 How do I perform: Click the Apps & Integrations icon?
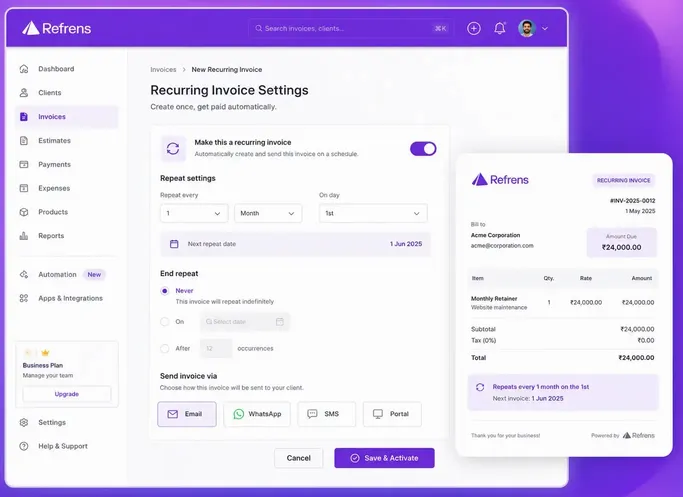pos(24,298)
